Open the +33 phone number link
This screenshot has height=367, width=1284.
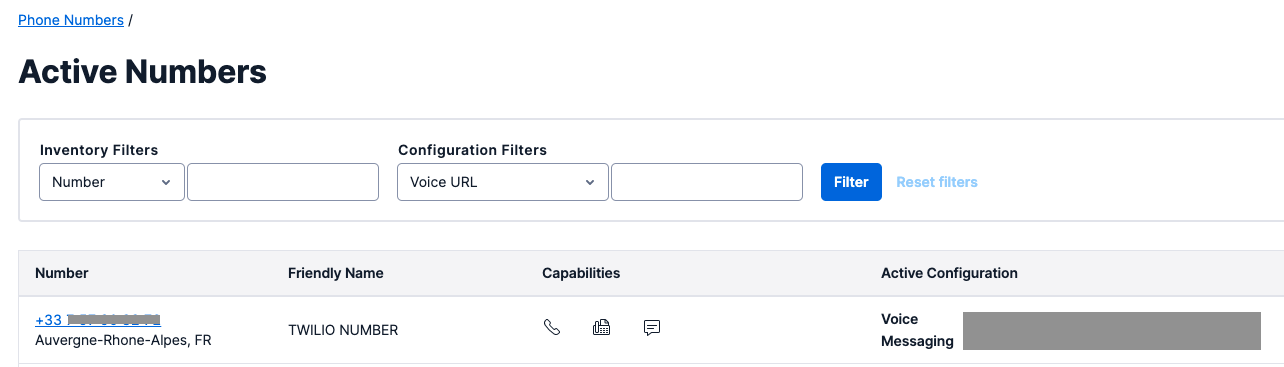98,320
